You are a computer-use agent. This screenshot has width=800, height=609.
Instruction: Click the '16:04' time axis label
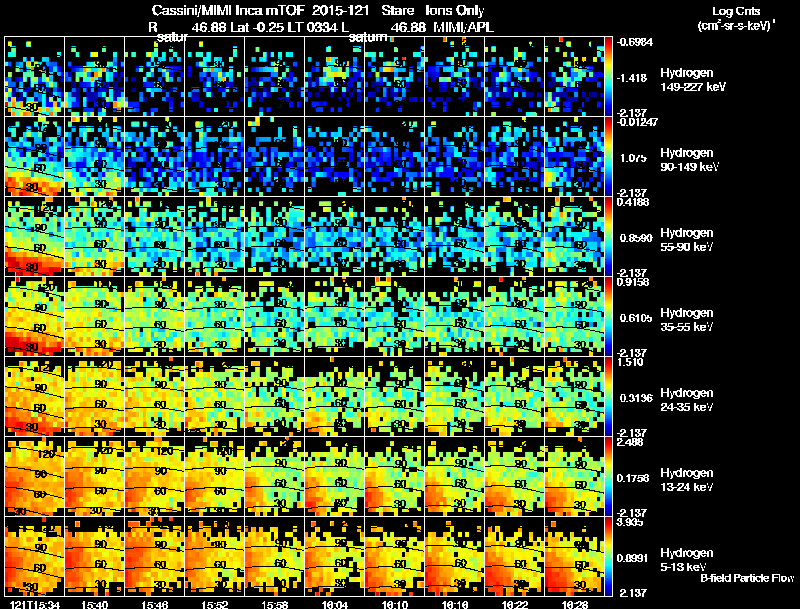(x=335, y=605)
